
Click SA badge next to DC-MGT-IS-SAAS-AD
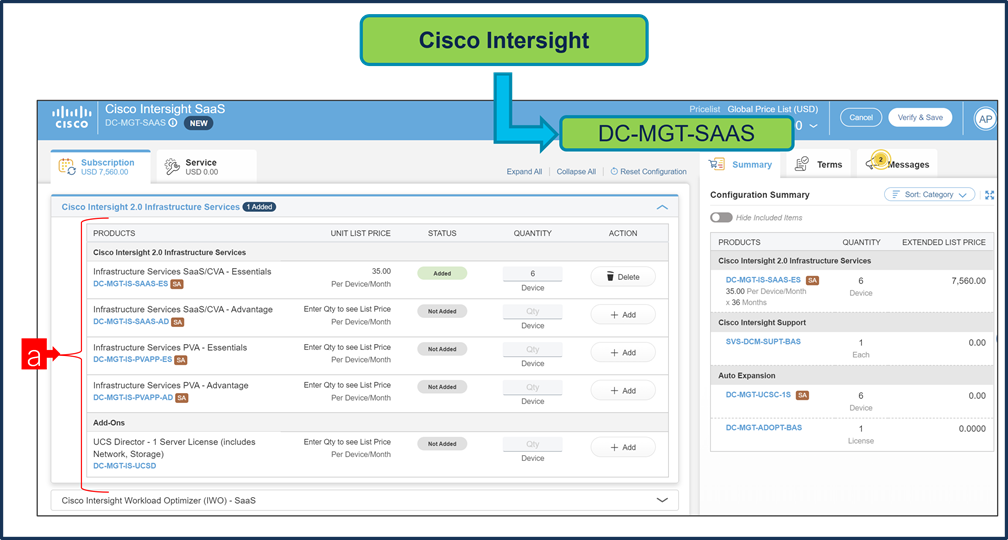pos(177,322)
